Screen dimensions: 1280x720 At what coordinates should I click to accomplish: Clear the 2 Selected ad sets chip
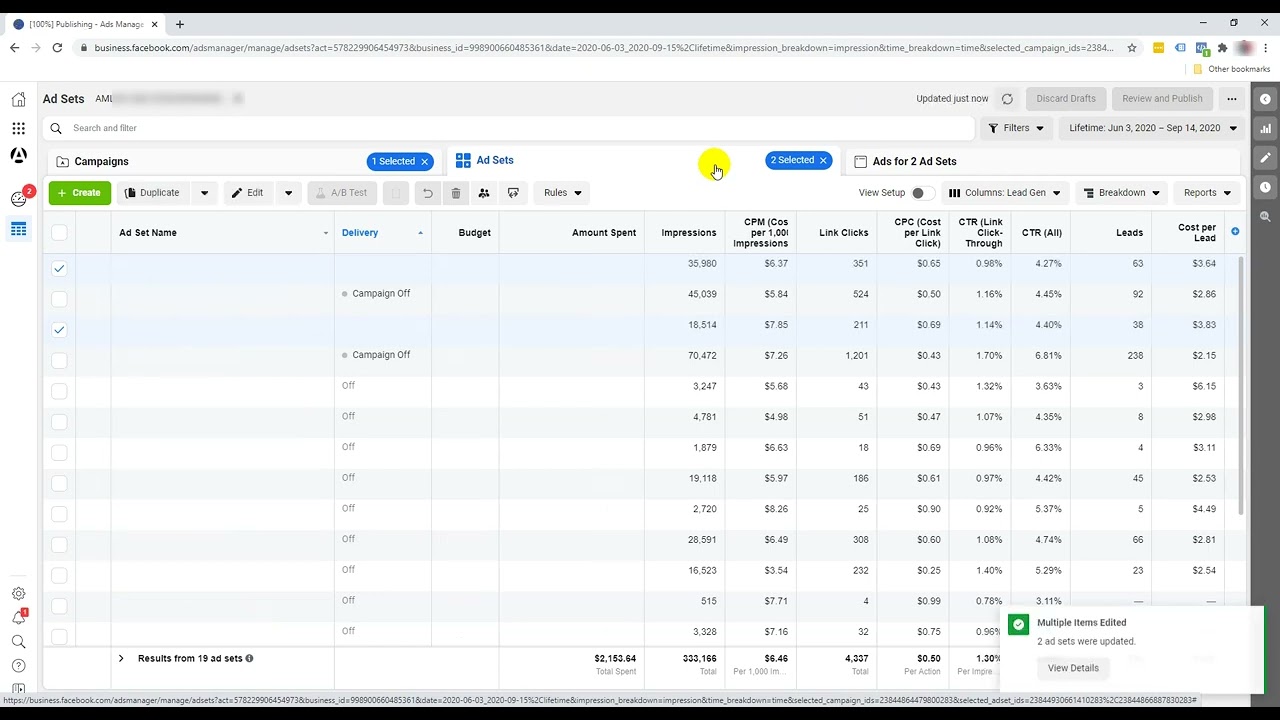pos(823,160)
